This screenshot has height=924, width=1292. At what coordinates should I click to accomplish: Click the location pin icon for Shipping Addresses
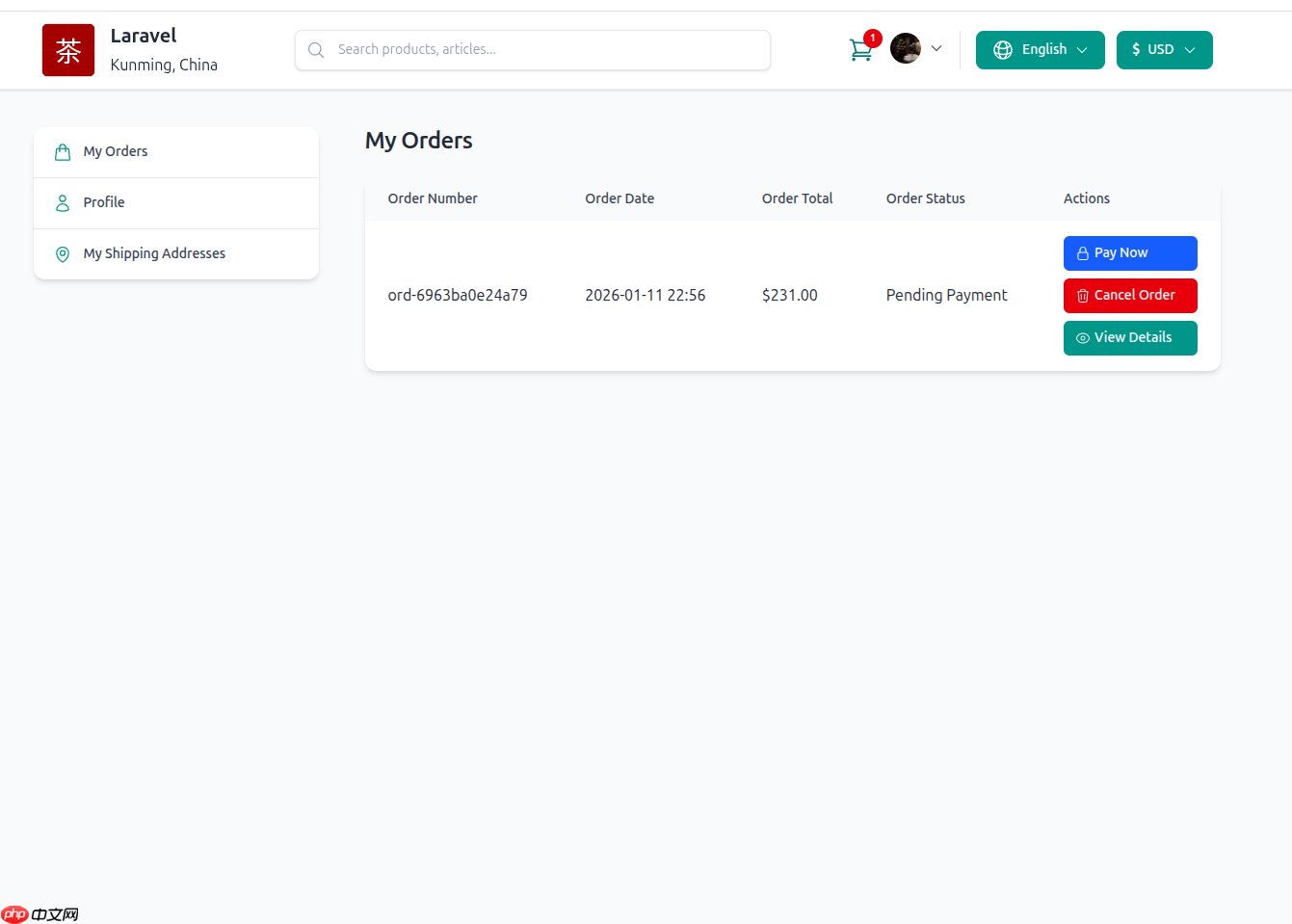62,253
